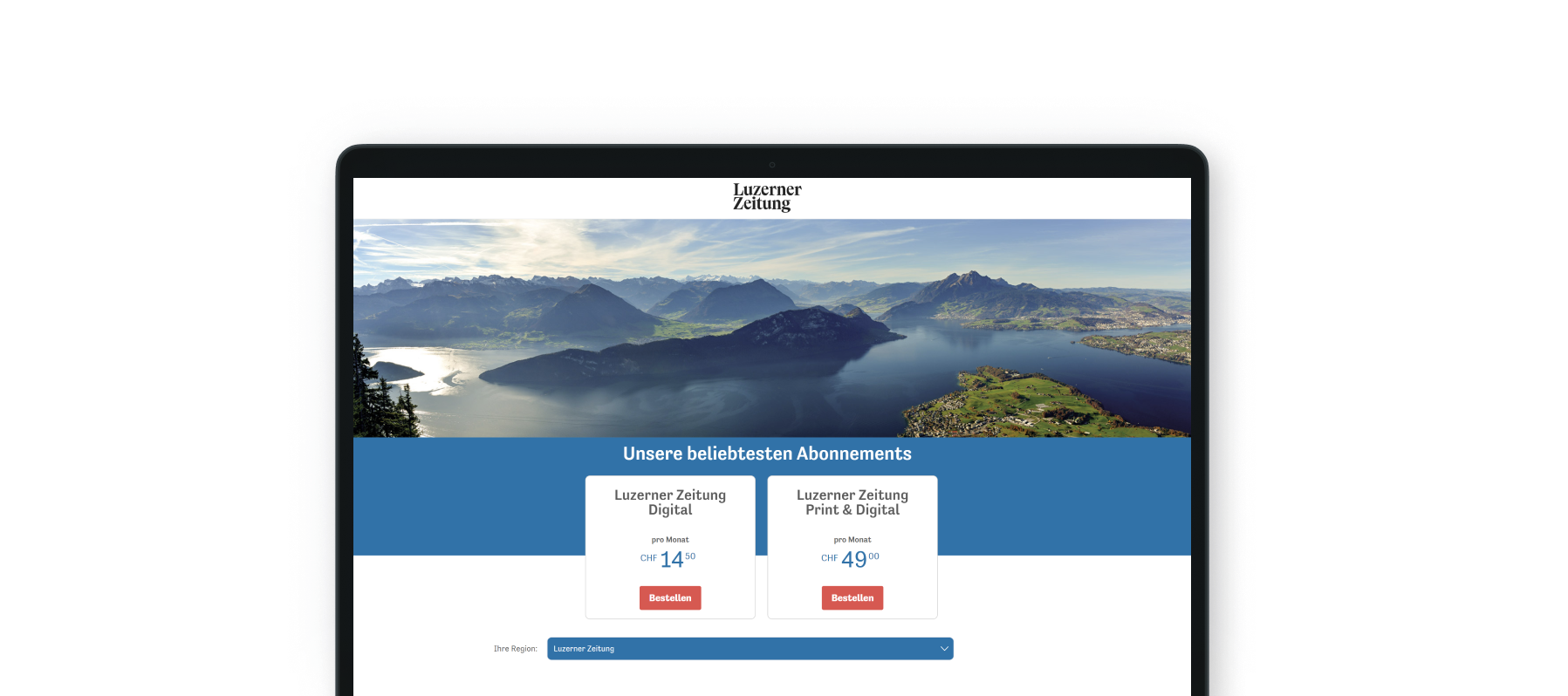Click the Luzerner Zeitung Print & Digital title
The image size is (1568, 696).
tap(852, 502)
